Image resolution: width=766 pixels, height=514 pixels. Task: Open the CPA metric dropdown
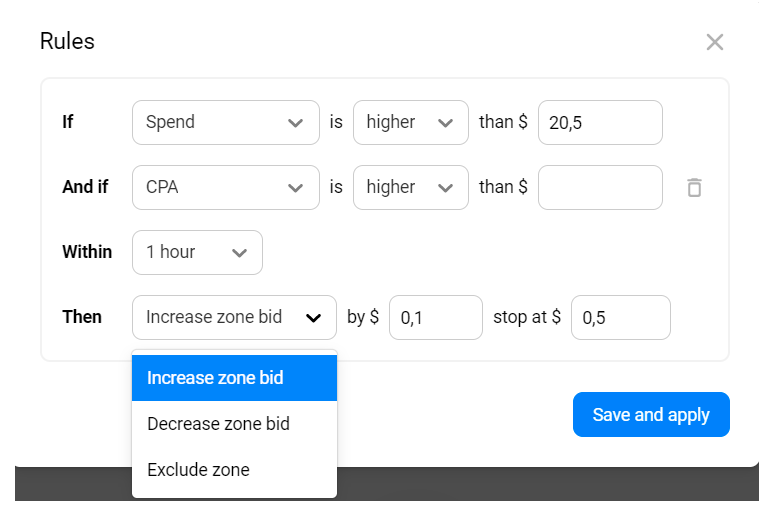pyautogui.click(x=225, y=188)
